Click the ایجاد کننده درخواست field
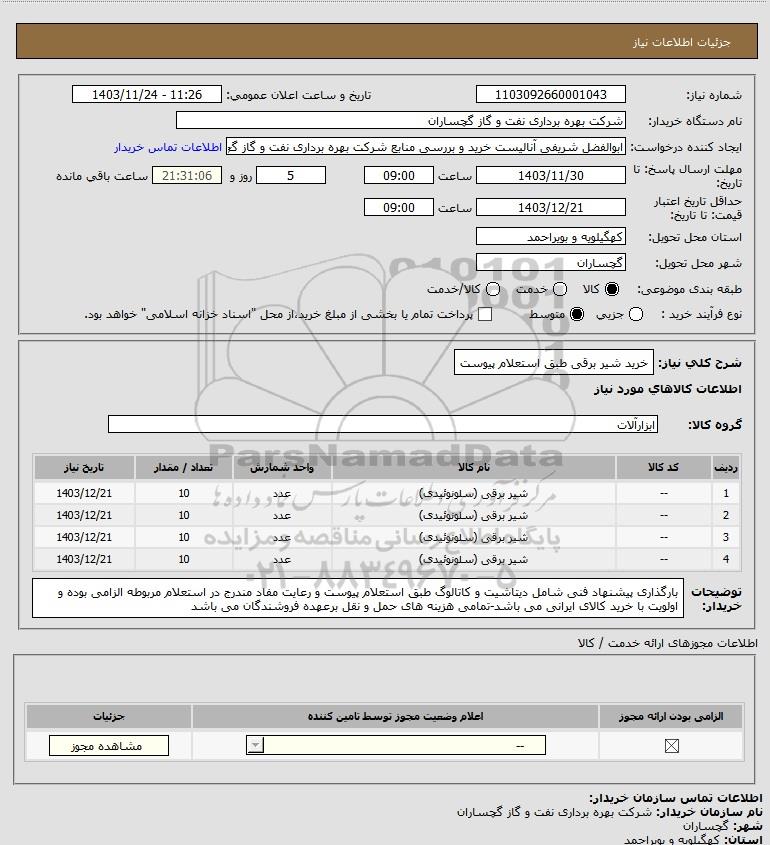The width and height of the screenshot is (770, 845). click(426, 147)
